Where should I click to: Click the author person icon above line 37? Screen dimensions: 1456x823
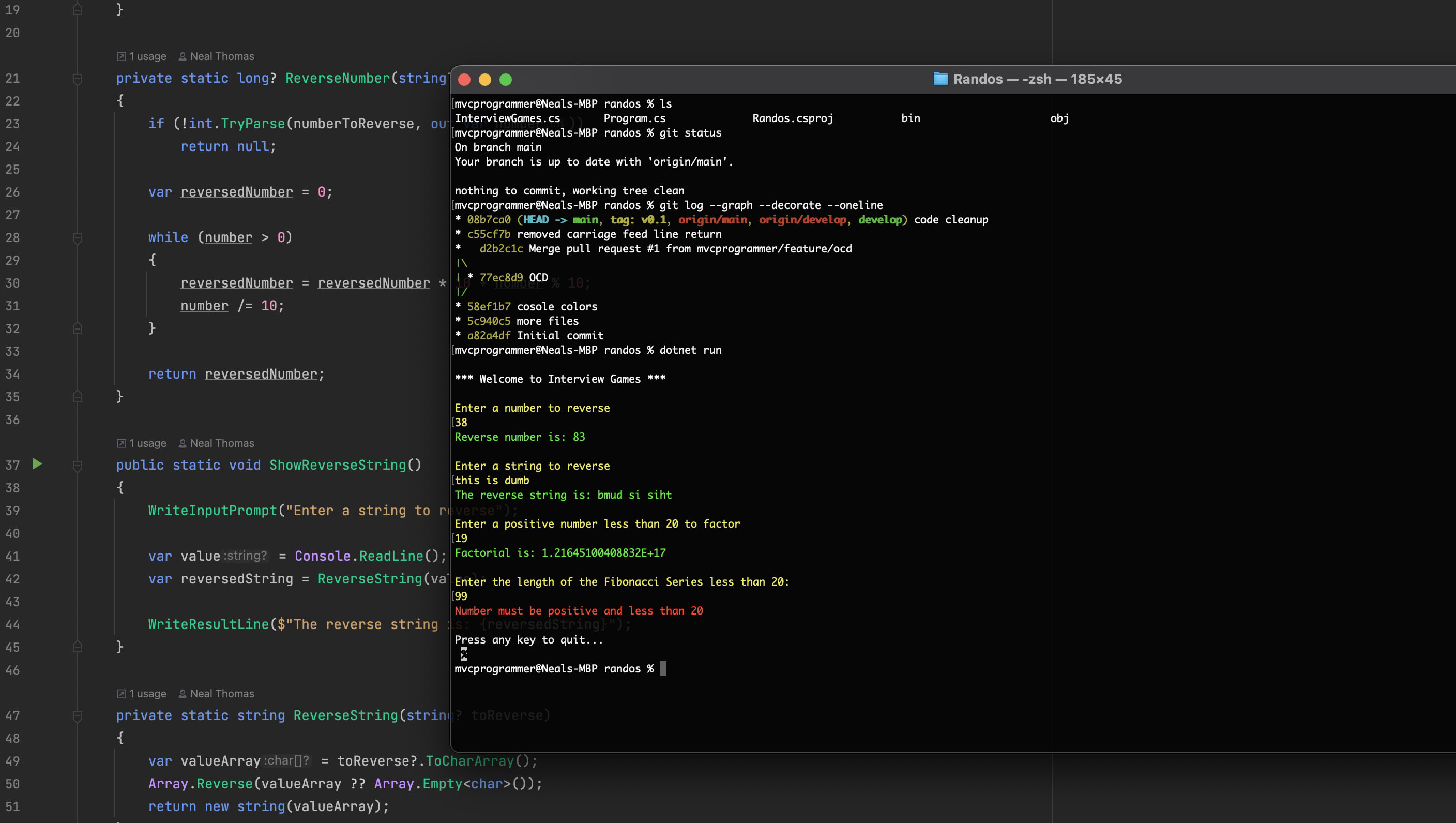tap(183, 443)
